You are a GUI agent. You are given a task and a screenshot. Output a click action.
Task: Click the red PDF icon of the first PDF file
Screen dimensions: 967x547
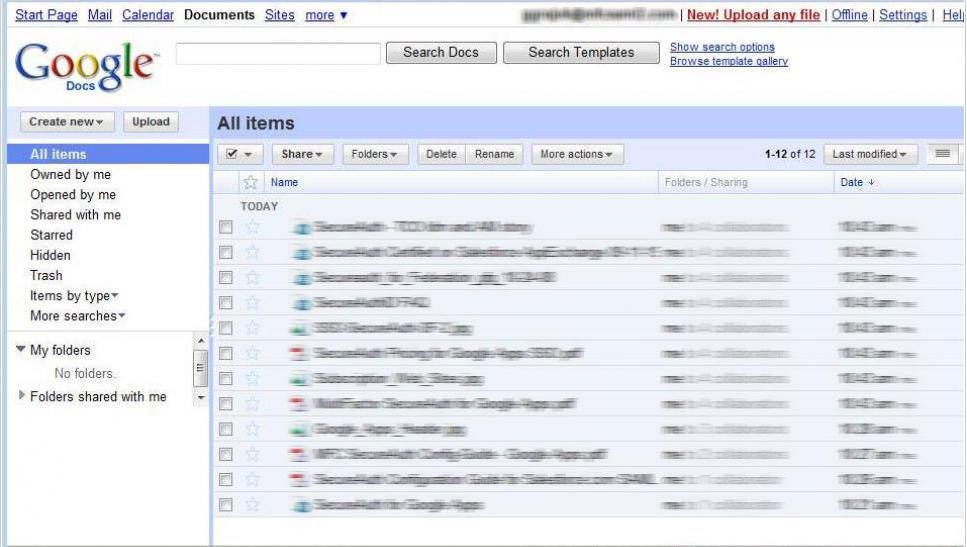298,353
